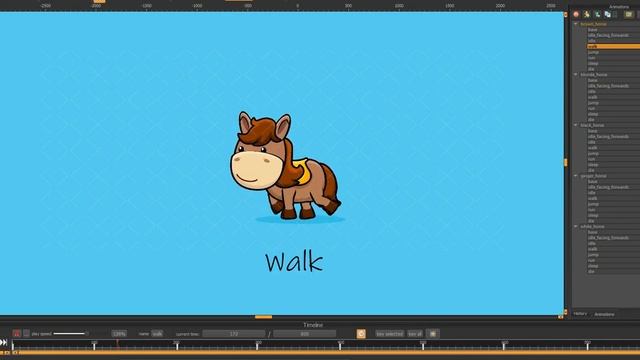Click the blue clone pages icon in Animations toolbar
The image size is (640, 360).
coord(608,14)
